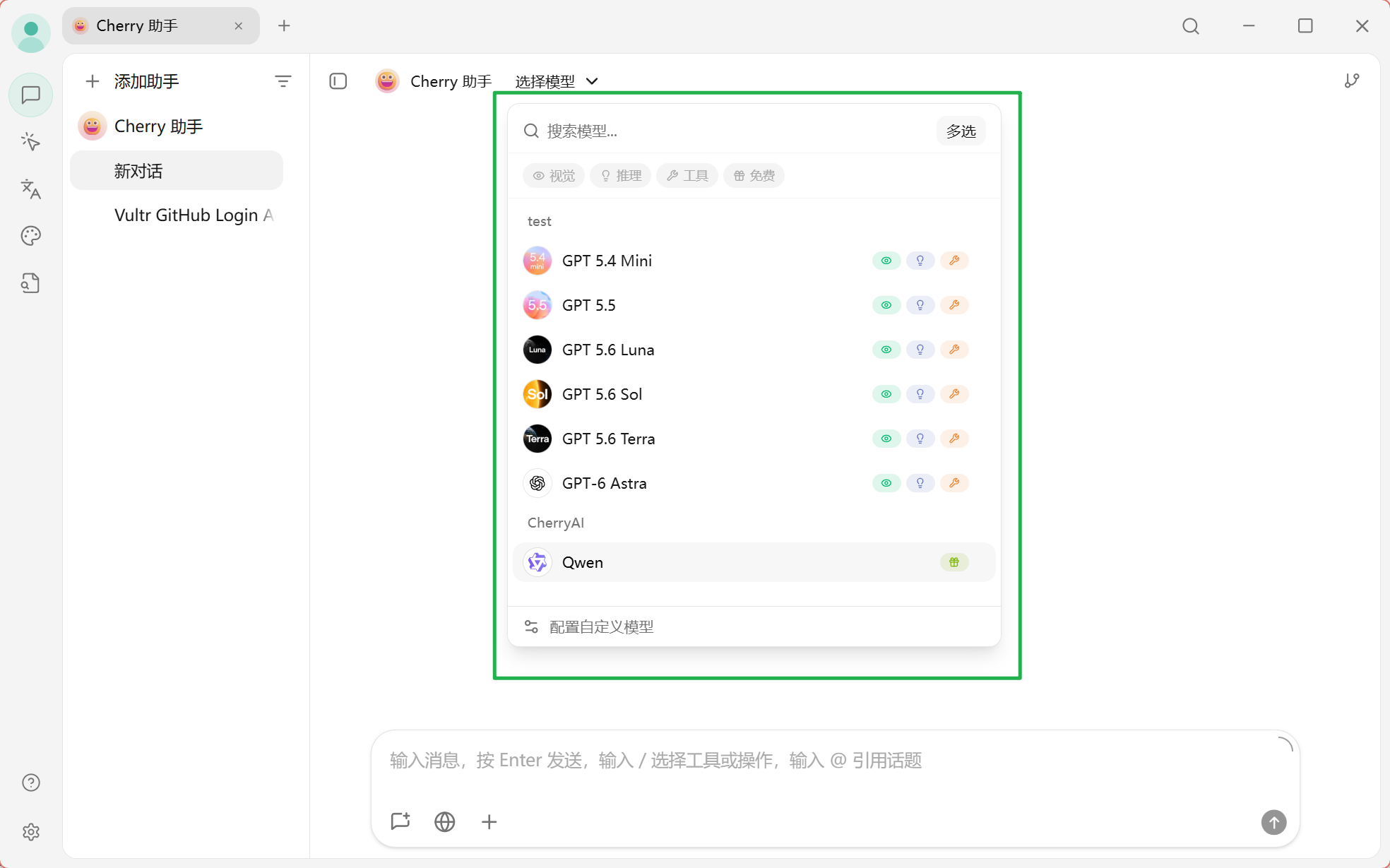
Task: Click the title bar search icon
Action: point(1191,26)
